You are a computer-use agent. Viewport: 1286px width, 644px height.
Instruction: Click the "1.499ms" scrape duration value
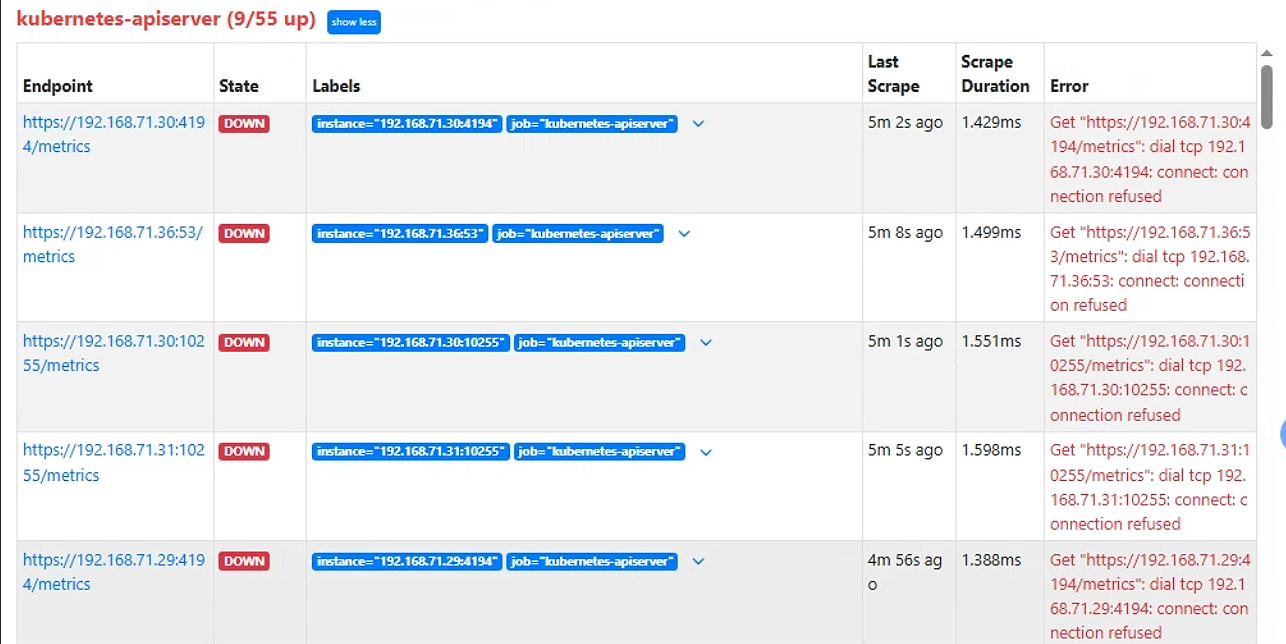pyautogui.click(x=991, y=232)
